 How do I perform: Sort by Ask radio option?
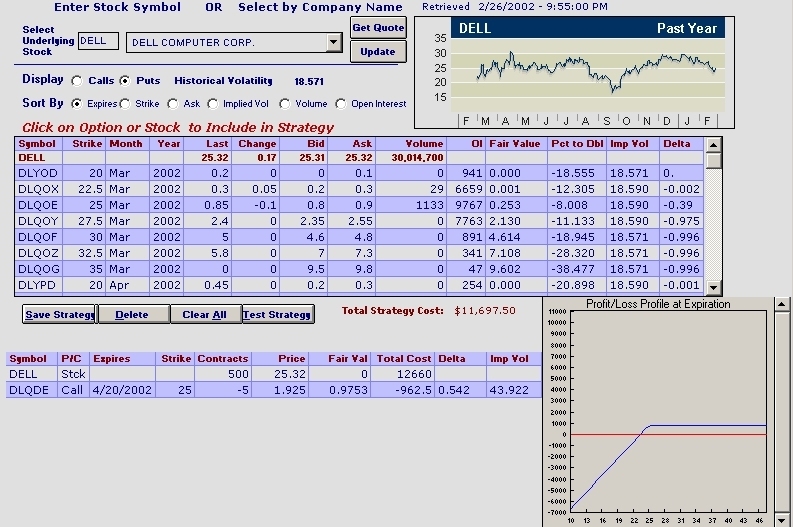pyautogui.click(x=173, y=104)
